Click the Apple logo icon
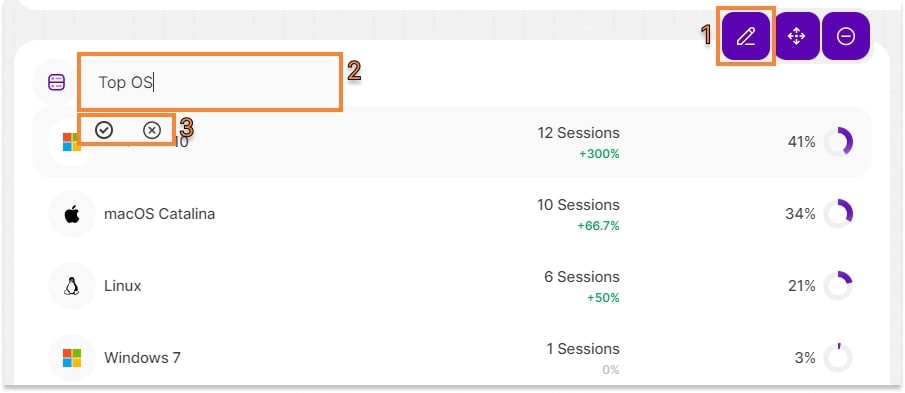905x393 pixels. click(x=72, y=215)
